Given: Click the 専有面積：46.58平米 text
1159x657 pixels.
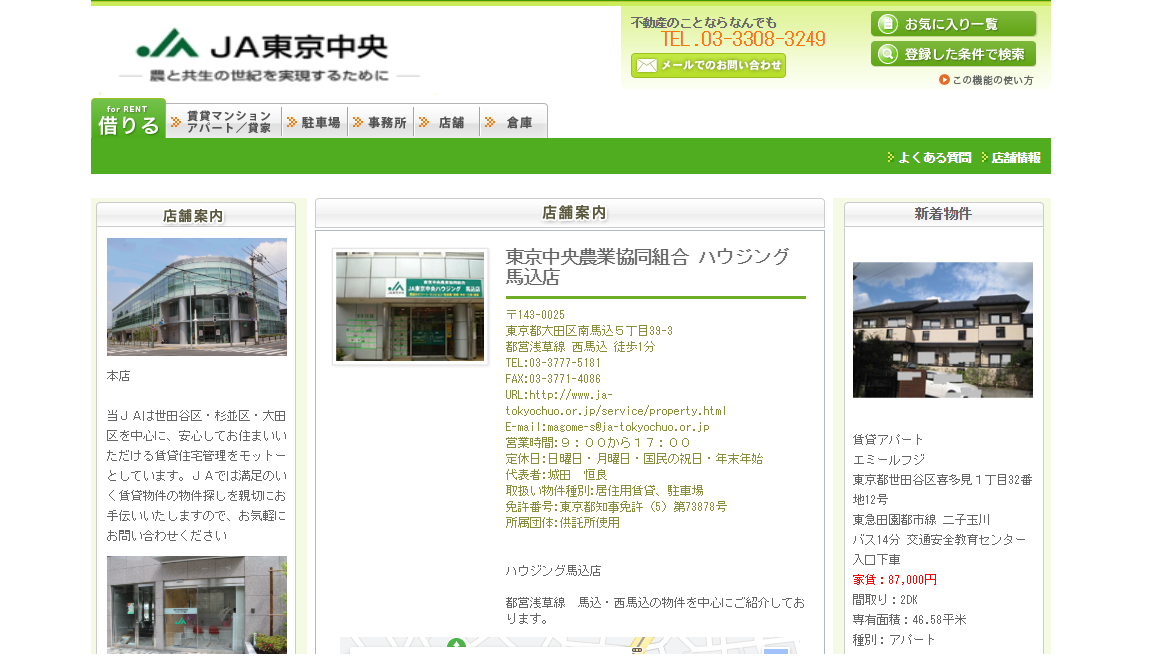Looking at the screenshot, I should coord(909,620).
